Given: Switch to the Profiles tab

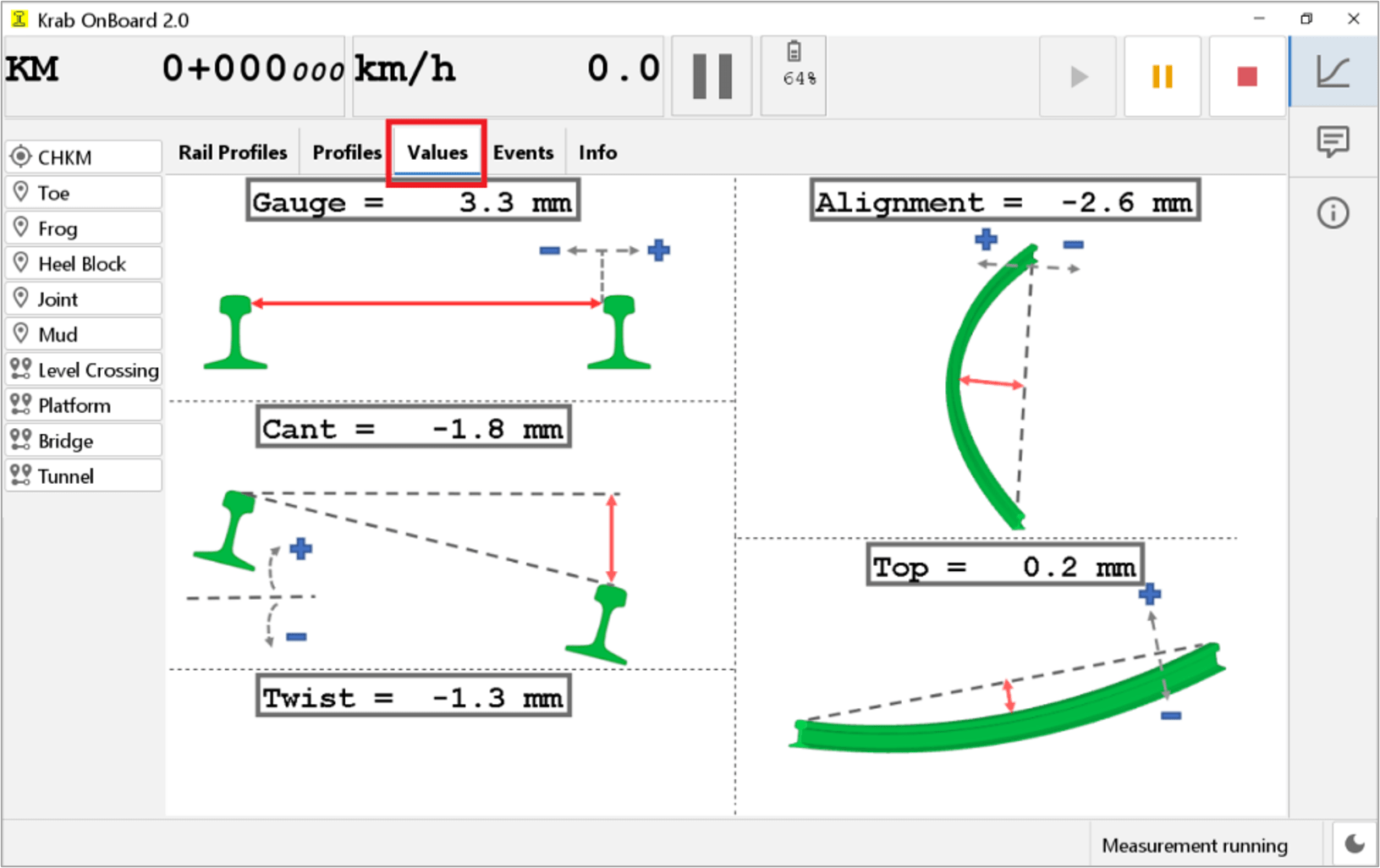Looking at the screenshot, I should coord(347,152).
